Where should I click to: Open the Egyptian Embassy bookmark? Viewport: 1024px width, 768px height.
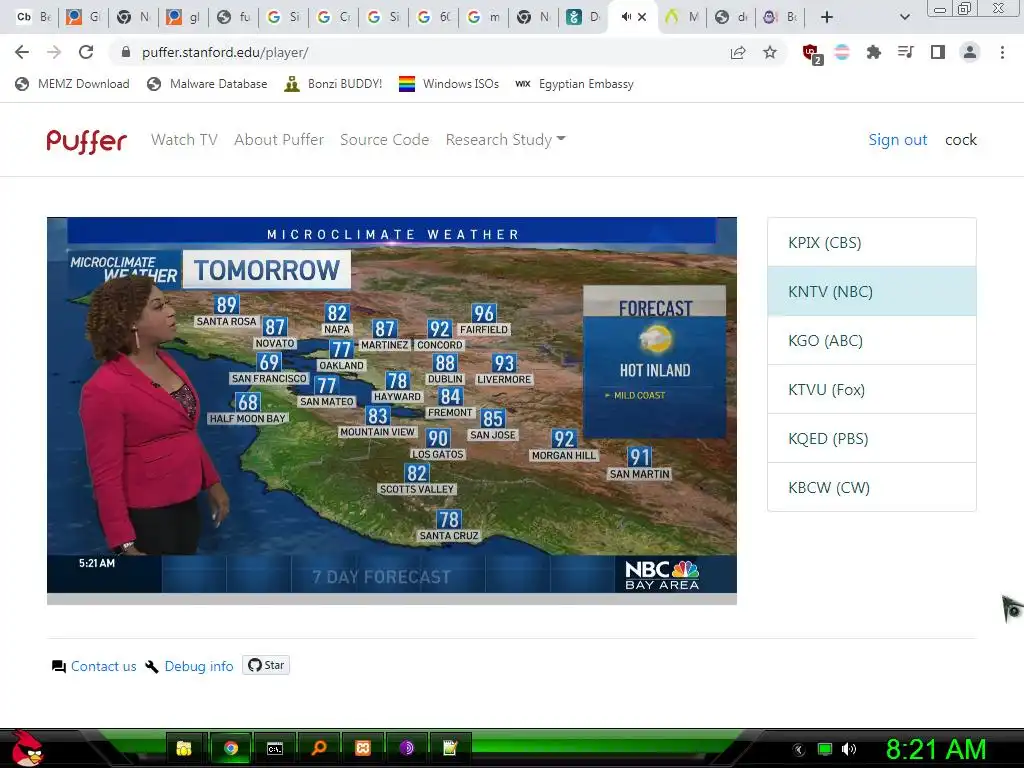pos(574,84)
